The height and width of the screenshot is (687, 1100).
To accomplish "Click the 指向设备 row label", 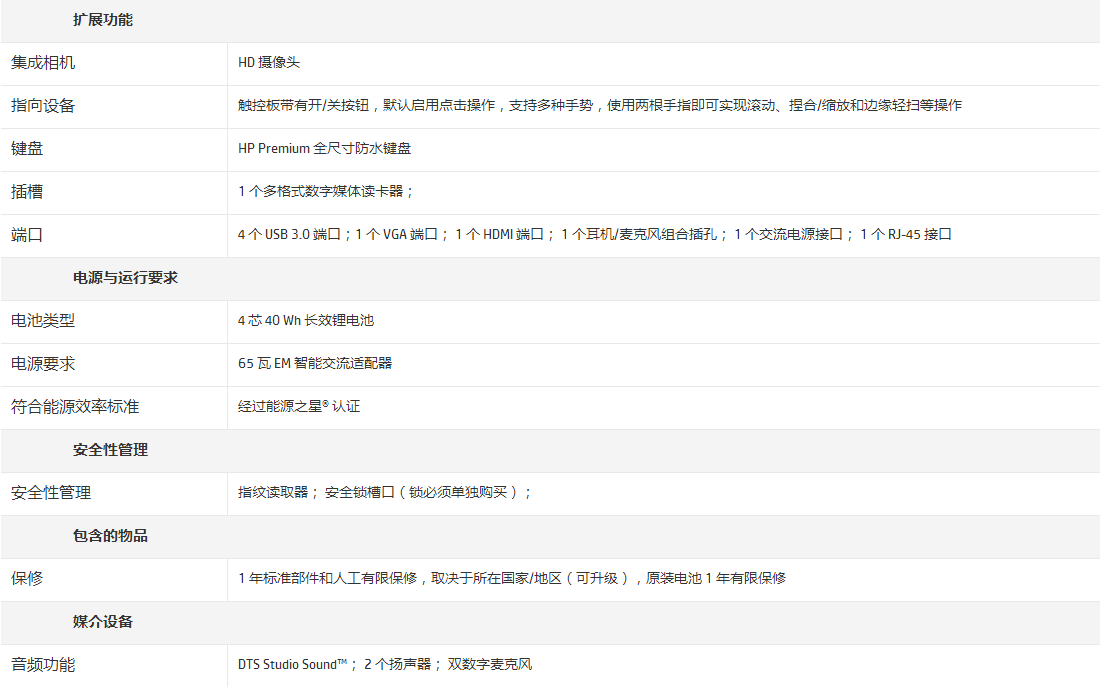I will [x=43, y=106].
